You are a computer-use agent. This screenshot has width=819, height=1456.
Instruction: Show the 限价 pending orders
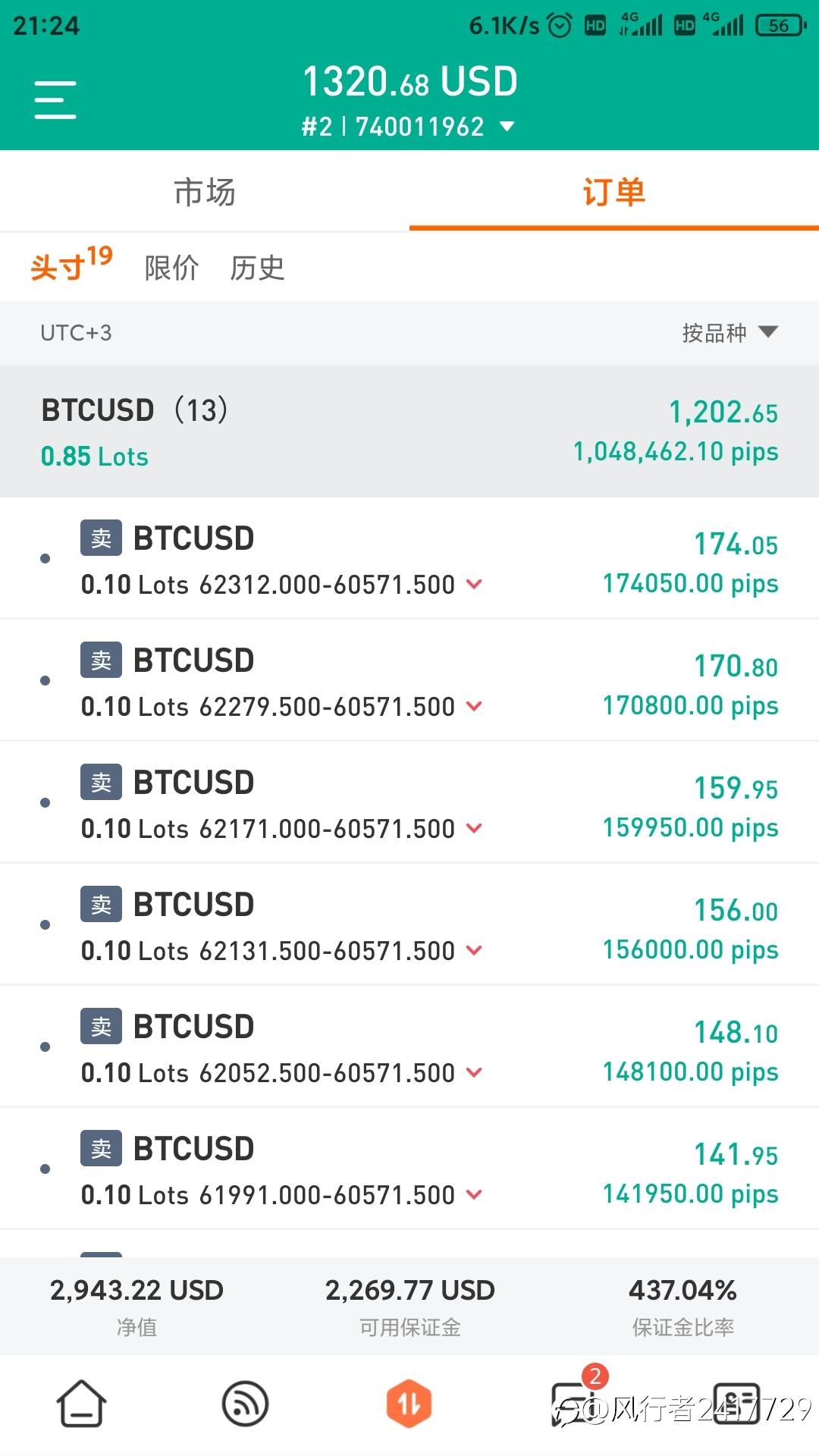[x=171, y=268]
